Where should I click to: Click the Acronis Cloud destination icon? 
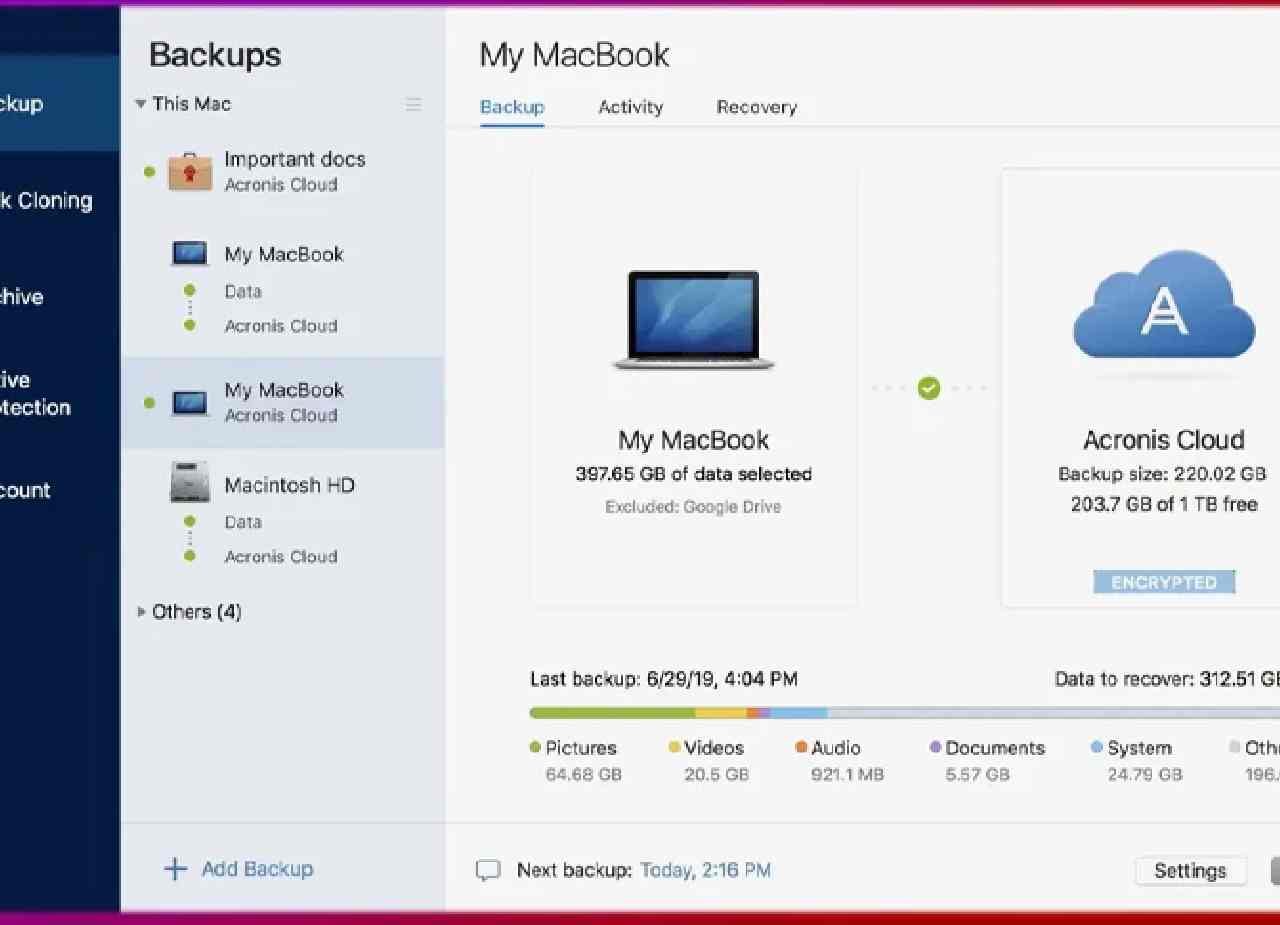(x=1164, y=305)
